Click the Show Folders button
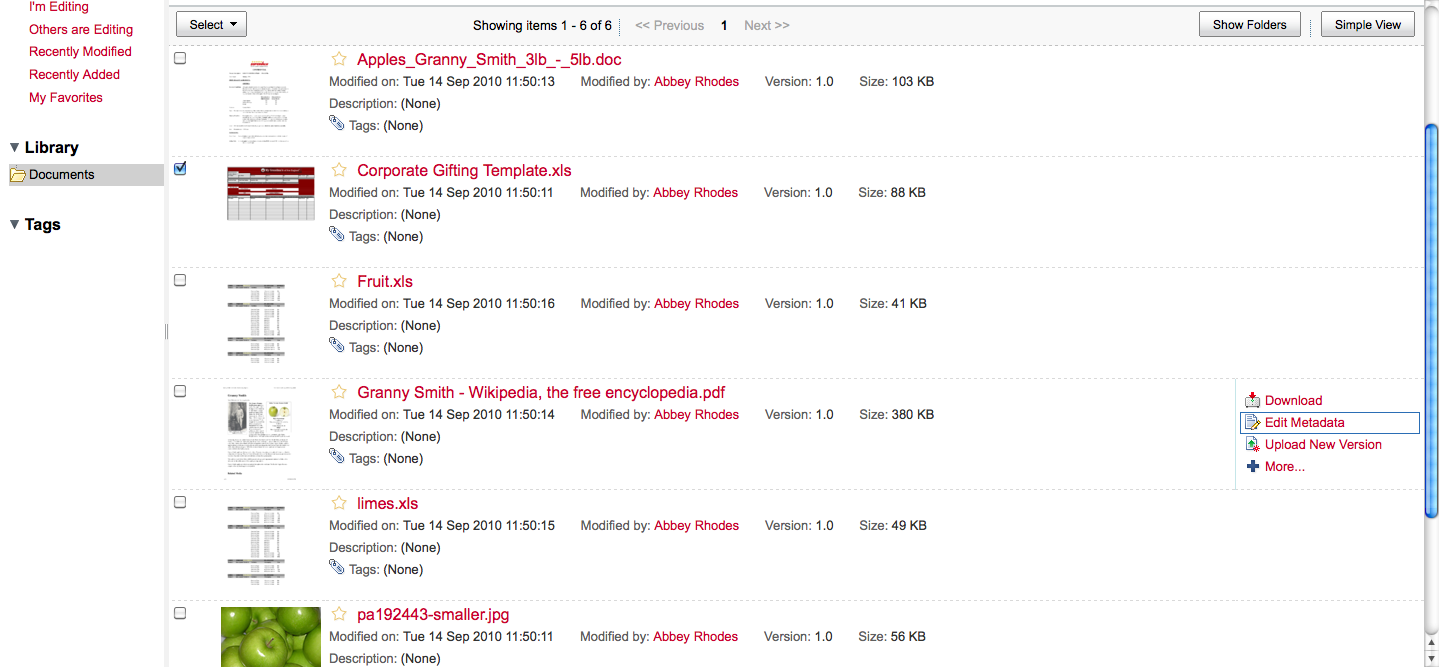The width and height of the screenshot is (1439, 667). [x=1250, y=25]
